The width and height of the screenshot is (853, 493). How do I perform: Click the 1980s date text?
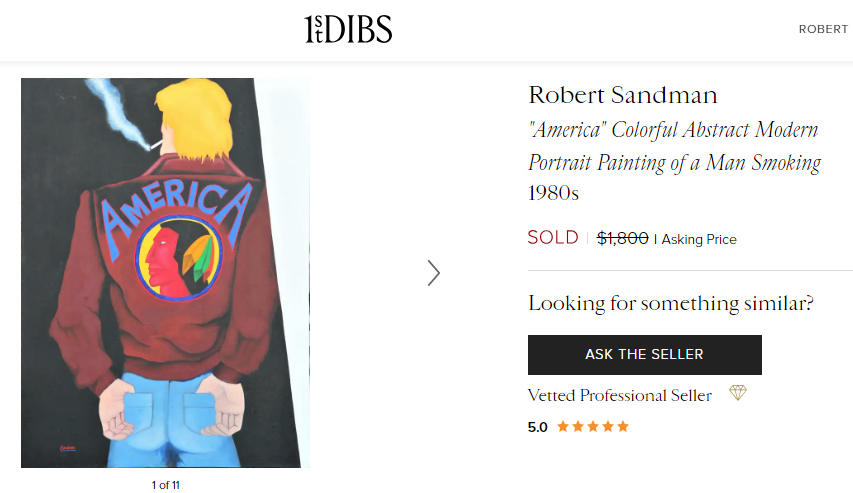pyautogui.click(x=554, y=192)
